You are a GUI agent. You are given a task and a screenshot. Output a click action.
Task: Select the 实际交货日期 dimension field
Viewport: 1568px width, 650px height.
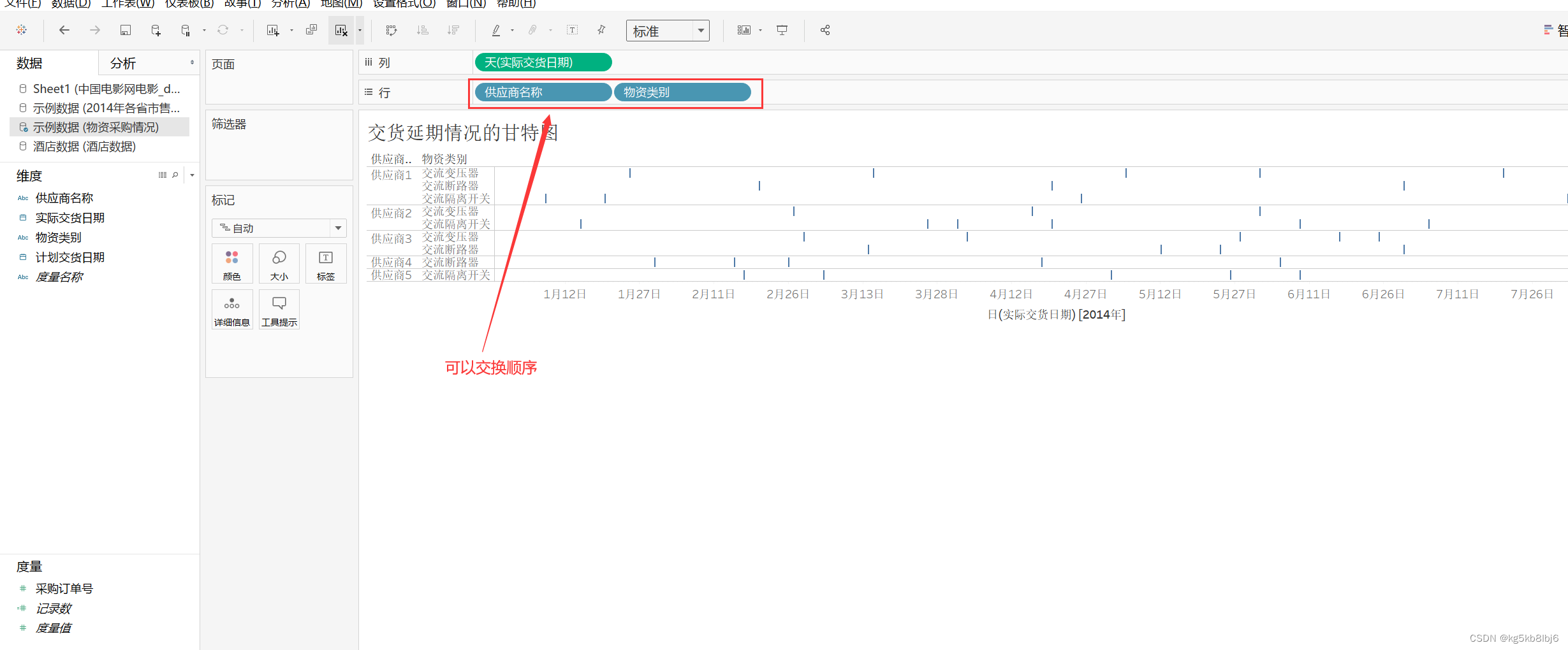click(x=70, y=218)
